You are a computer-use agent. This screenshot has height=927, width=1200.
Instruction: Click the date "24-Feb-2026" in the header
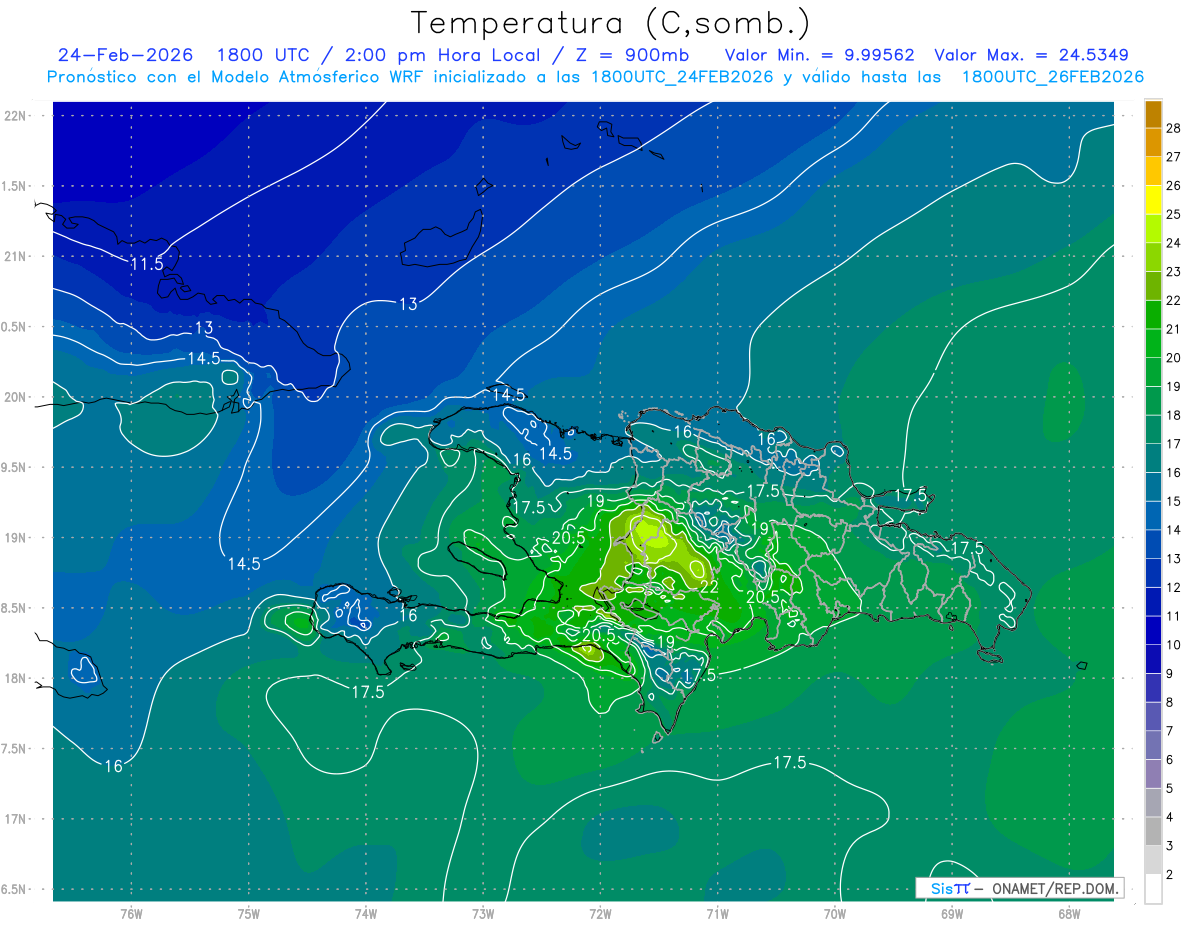point(125,55)
